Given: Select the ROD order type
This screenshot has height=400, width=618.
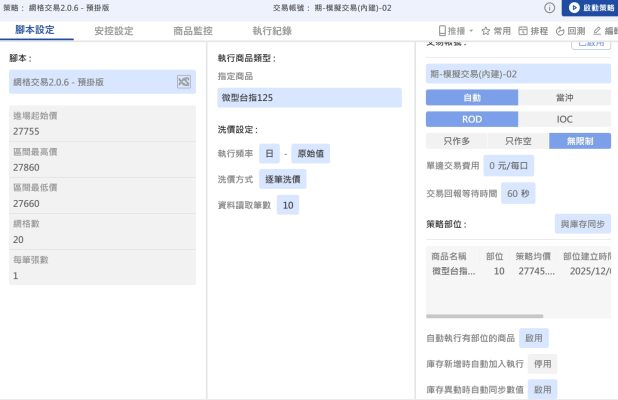Looking at the screenshot, I should [x=472, y=119].
